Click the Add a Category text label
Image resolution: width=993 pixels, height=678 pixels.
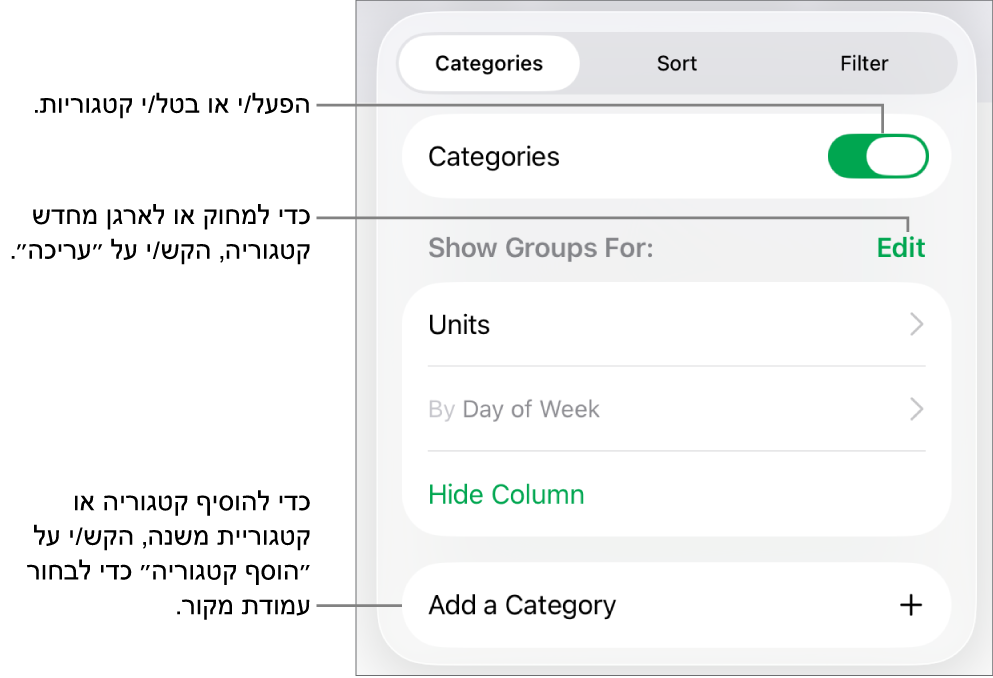coord(522,605)
